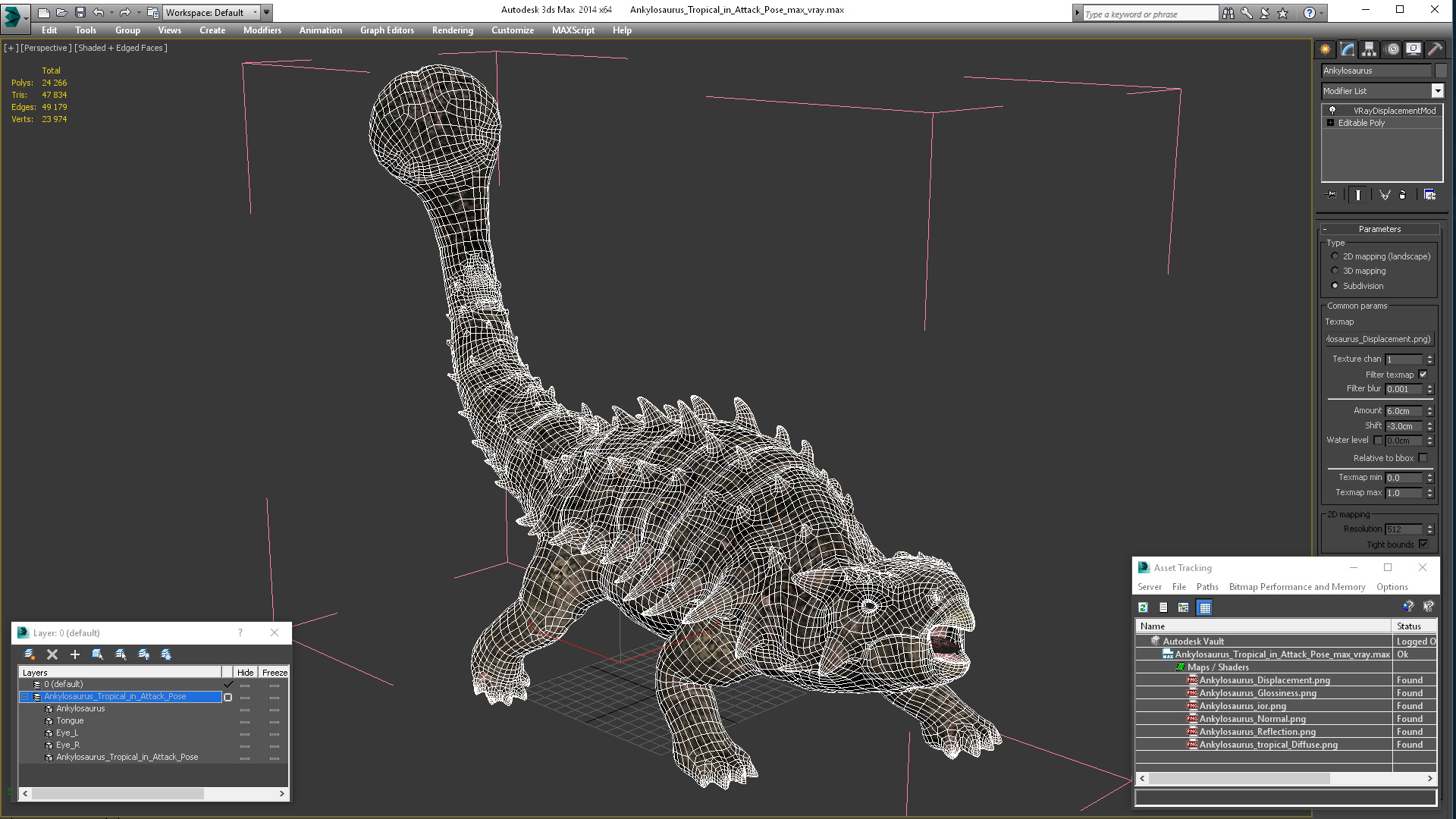Click Status Log icon in Asset Tracking
Viewport: 1456px width, 819px height.
(1163, 607)
